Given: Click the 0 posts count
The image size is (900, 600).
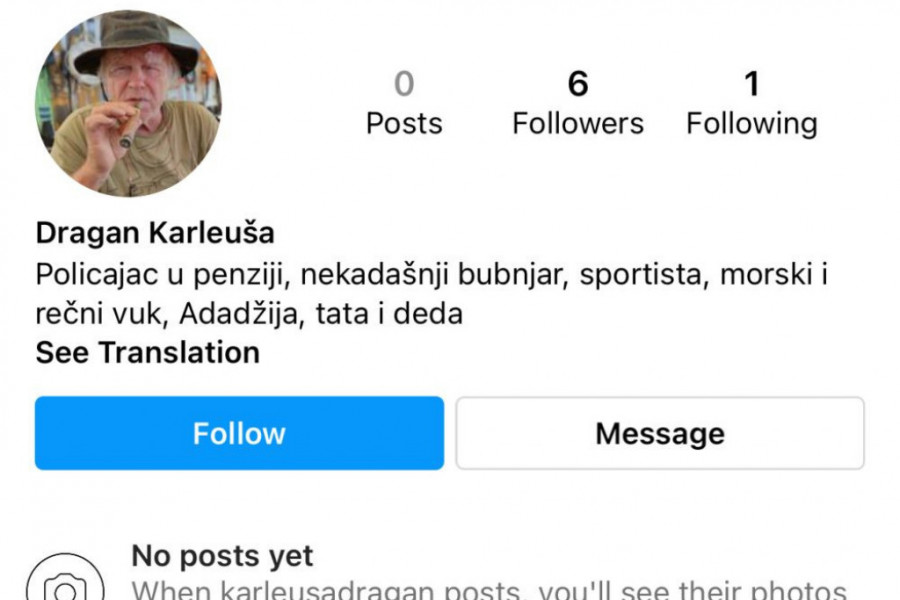Looking at the screenshot, I should [x=404, y=84].
